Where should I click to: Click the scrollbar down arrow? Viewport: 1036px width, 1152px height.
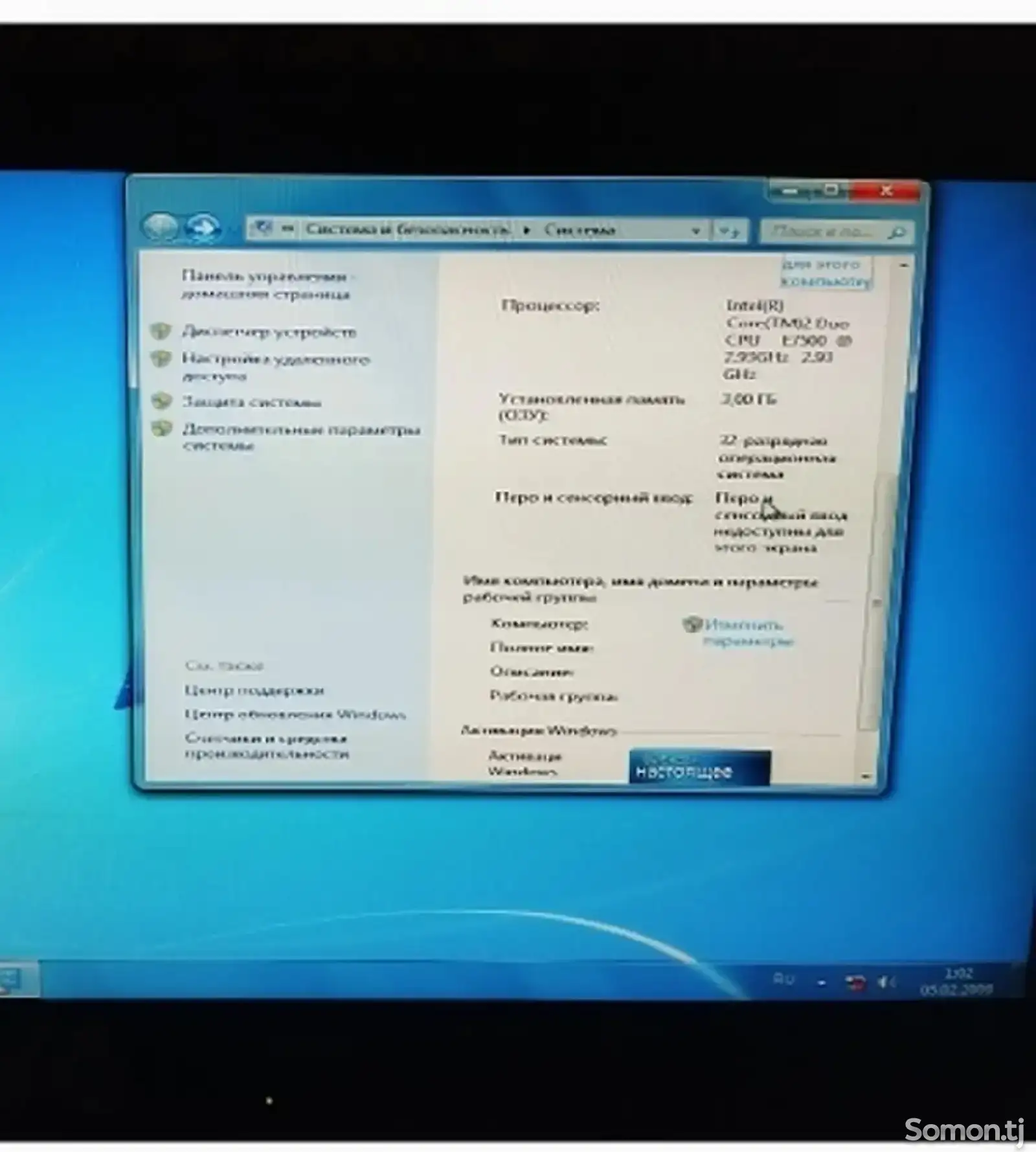[866, 776]
